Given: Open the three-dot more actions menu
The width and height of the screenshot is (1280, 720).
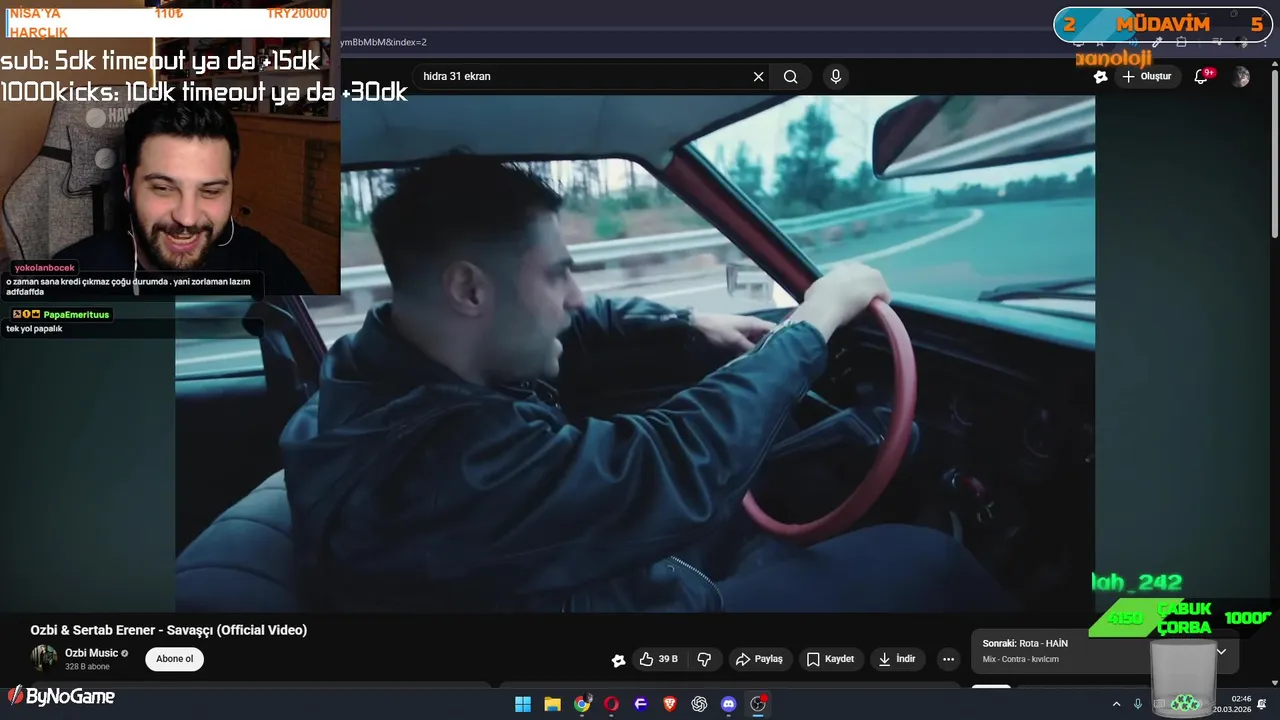Looking at the screenshot, I should coord(948,659).
